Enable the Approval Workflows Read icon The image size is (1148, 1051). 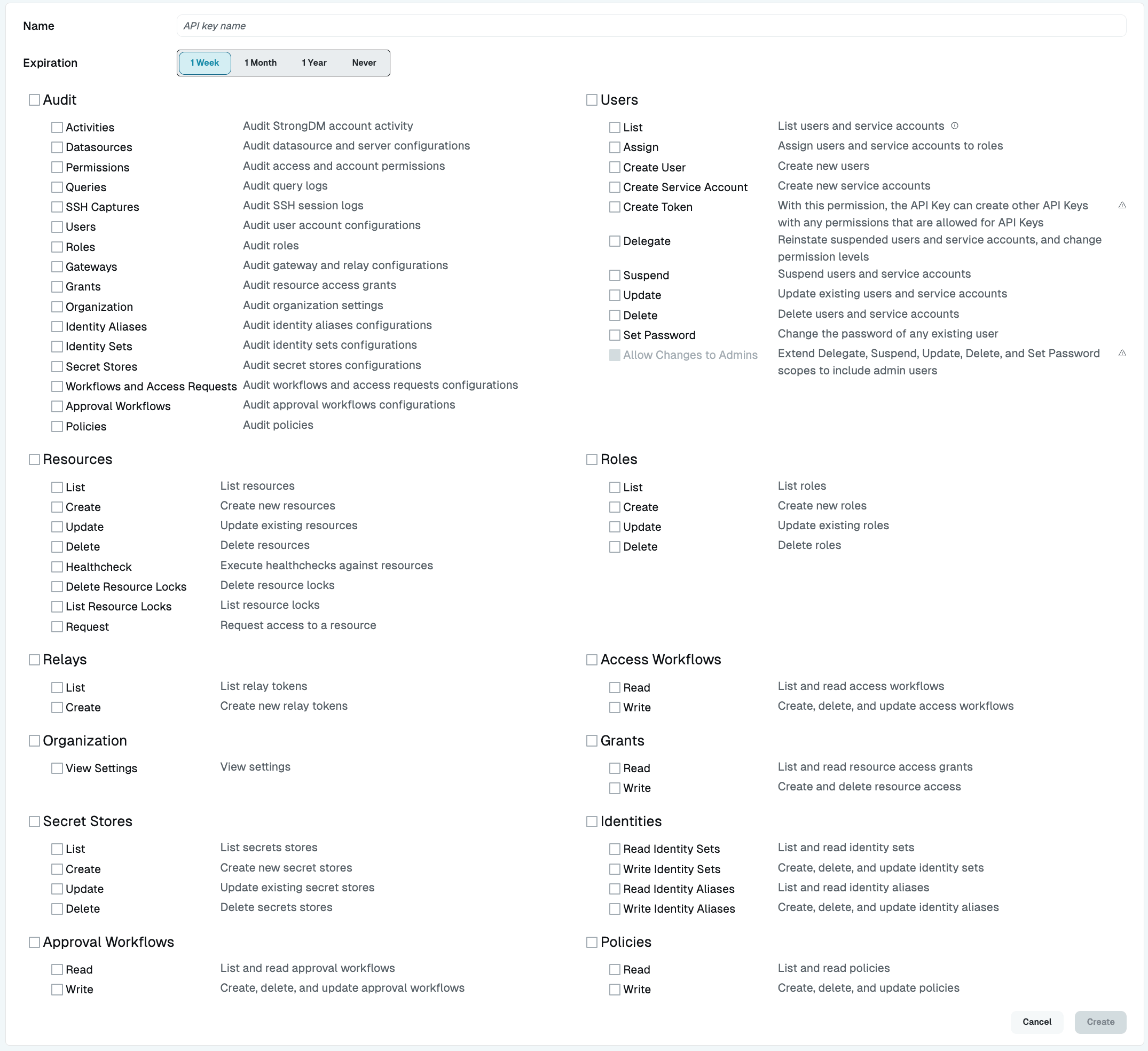point(57,967)
